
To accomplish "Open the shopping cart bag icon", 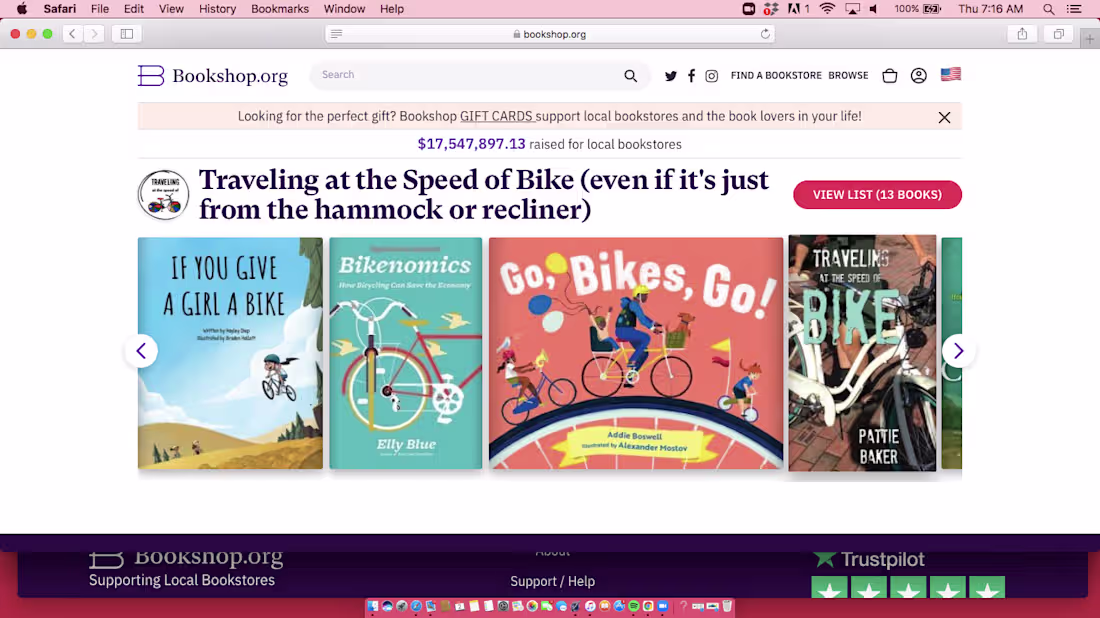I will coord(890,76).
